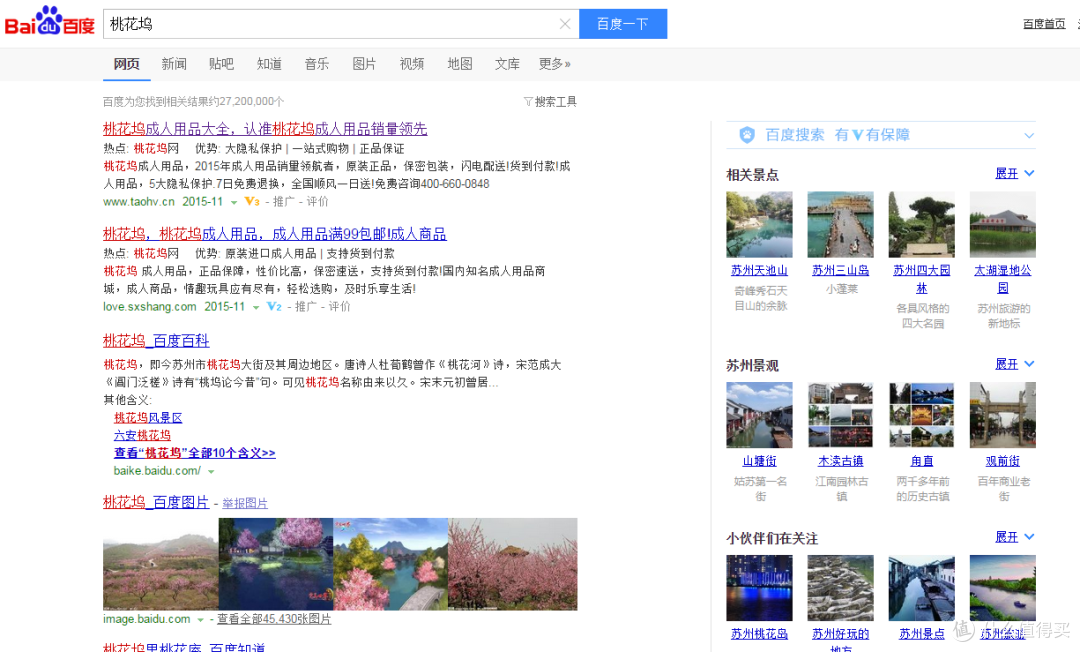
Task: Open the 文库 tab
Action: pos(507,64)
